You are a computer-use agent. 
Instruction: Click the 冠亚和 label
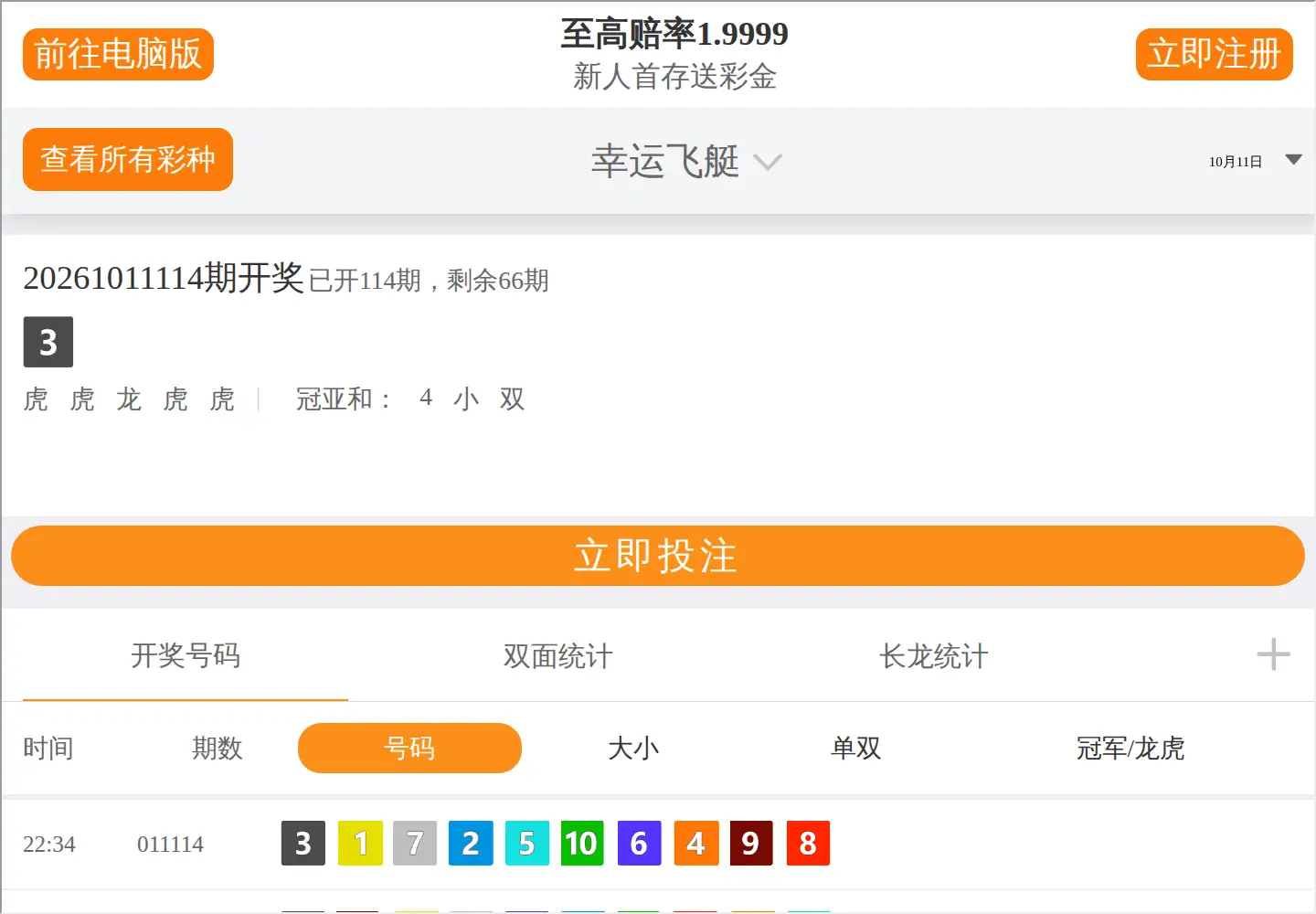pyautogui.click(x=343, y=399)
